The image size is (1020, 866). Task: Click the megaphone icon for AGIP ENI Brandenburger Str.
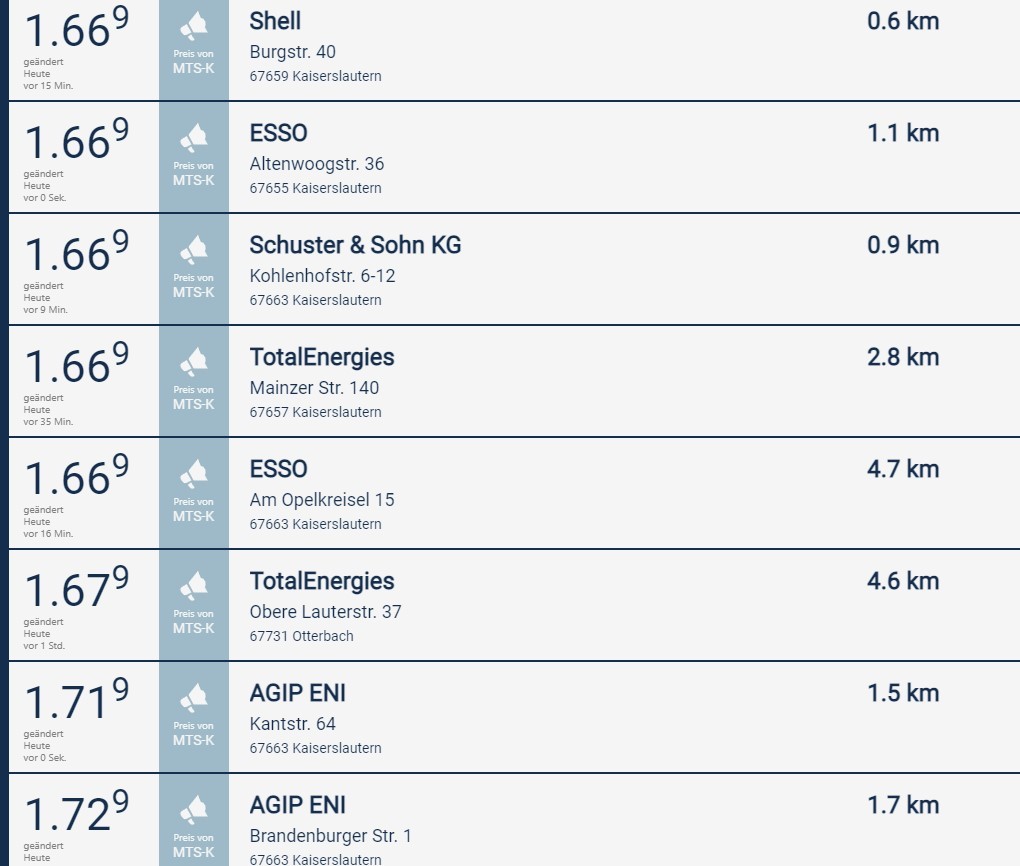point(193,811)
